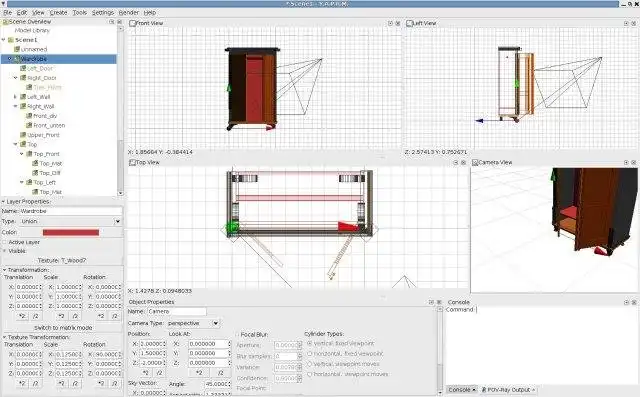Click the Front View panel icon
The height and width of the screenshot is (397, 640).
coord(133,23)
